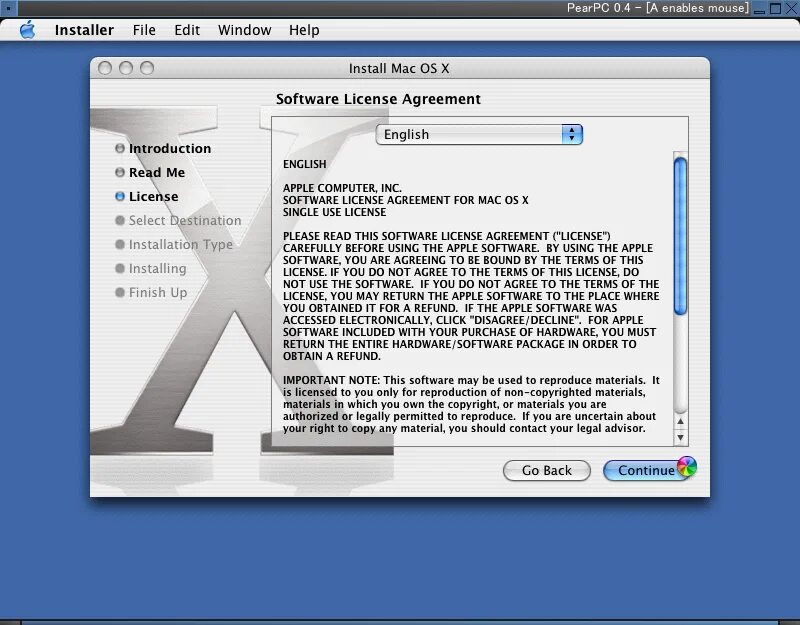
Task: Click the Install Mac OS X window title
Action: (399, 68)
